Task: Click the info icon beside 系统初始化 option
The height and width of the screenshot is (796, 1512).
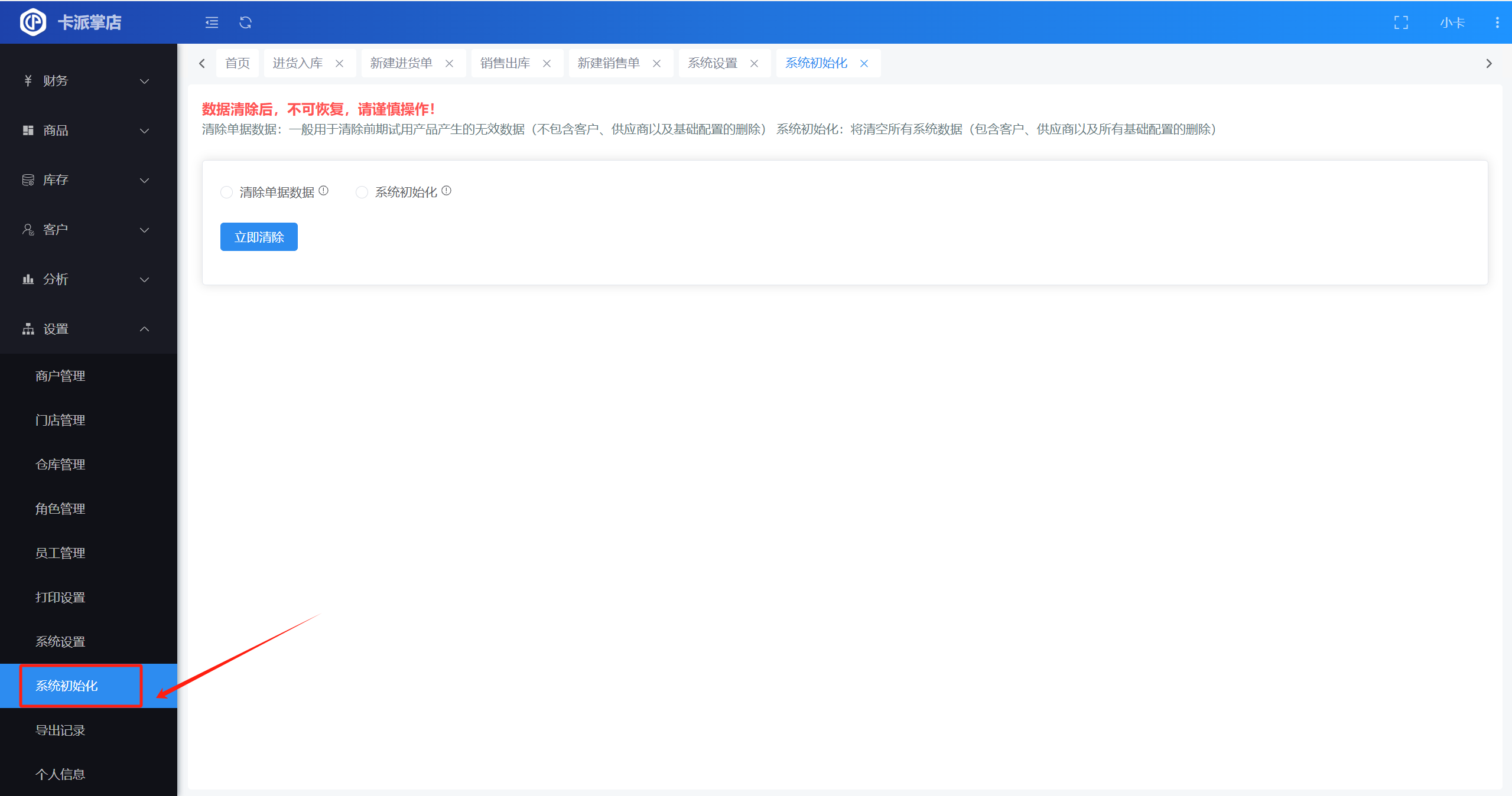Action: 446,191
